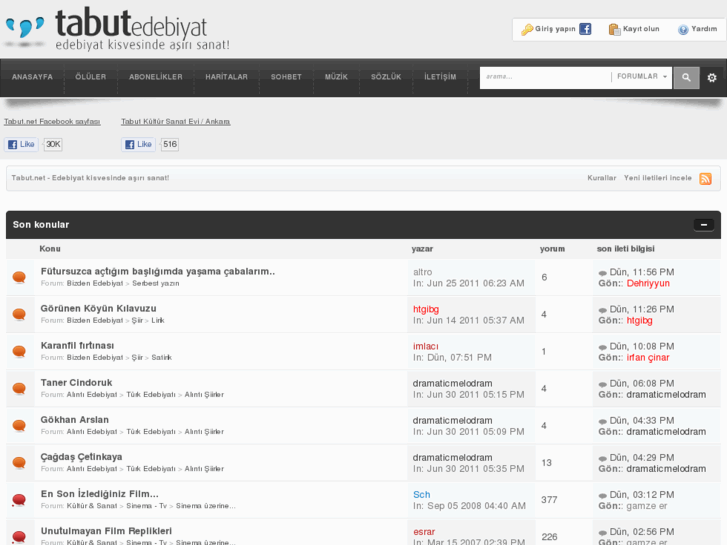The image size is (727, 545).
Task: Open topic Görünen Köyün Kılavuzu
Action: [98, 309]
